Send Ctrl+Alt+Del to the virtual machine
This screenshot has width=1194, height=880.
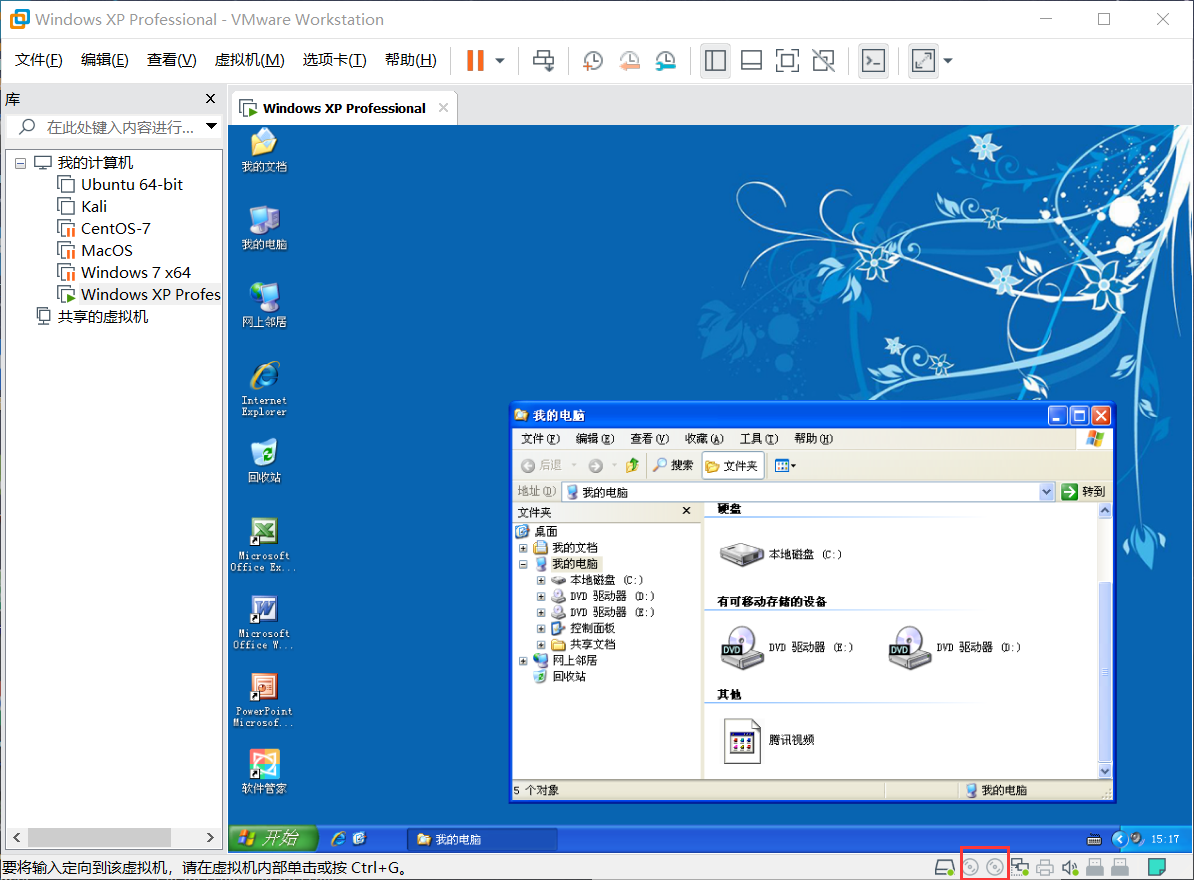pyautogui.click(x=543, y=61)
